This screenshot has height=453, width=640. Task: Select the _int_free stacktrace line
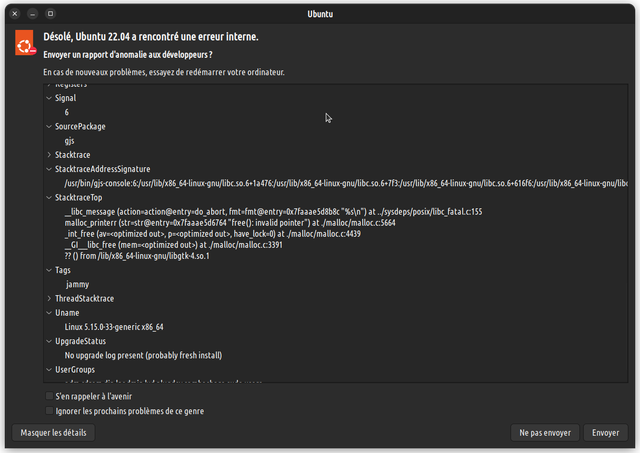(x=212, y=234)
